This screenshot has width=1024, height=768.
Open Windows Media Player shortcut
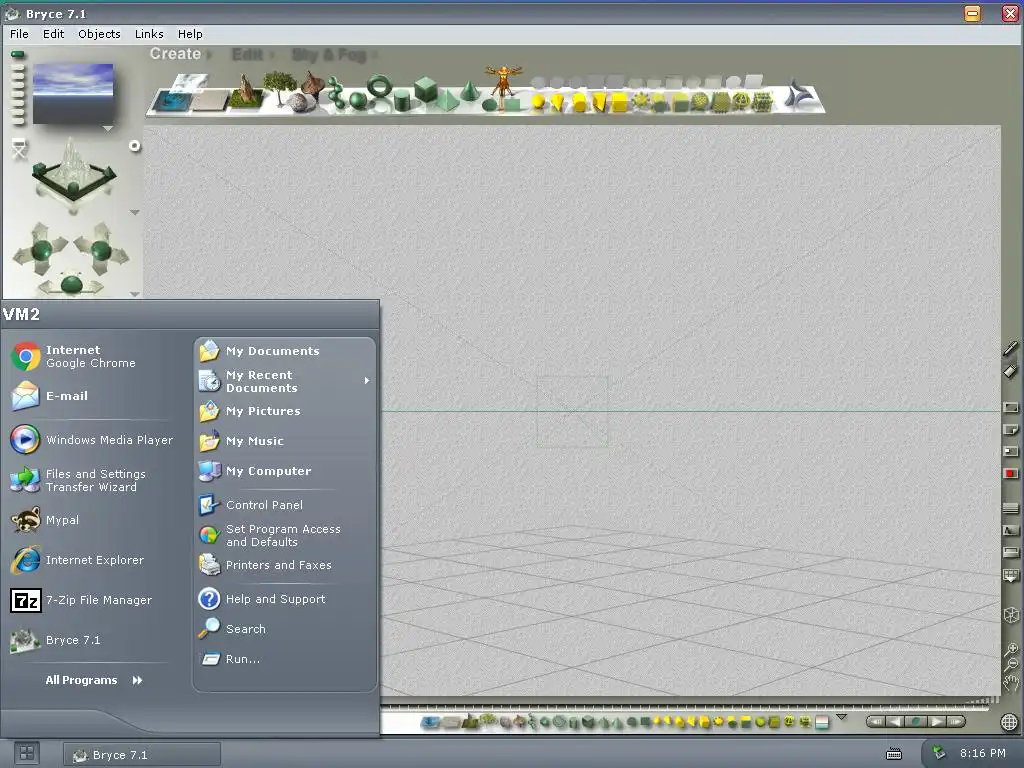(92, 440)
